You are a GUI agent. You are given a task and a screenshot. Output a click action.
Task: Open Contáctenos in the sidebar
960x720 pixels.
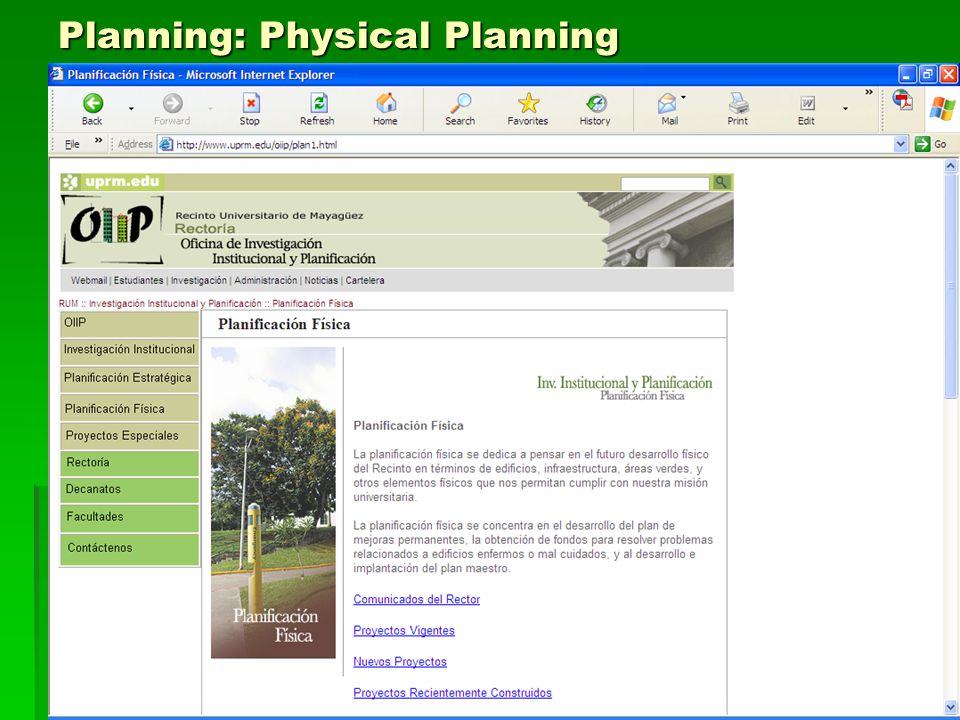(x=130, y=549)
